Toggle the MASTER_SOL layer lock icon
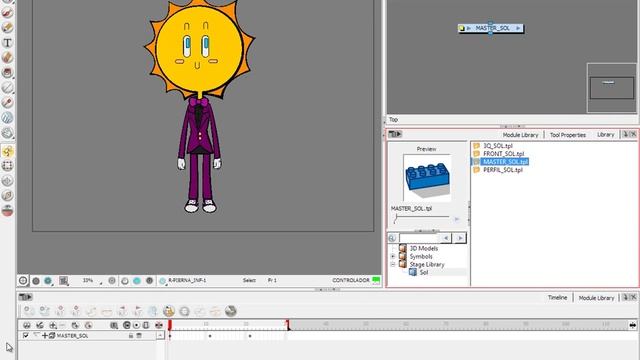640x360 pixels. pos(131,336)
